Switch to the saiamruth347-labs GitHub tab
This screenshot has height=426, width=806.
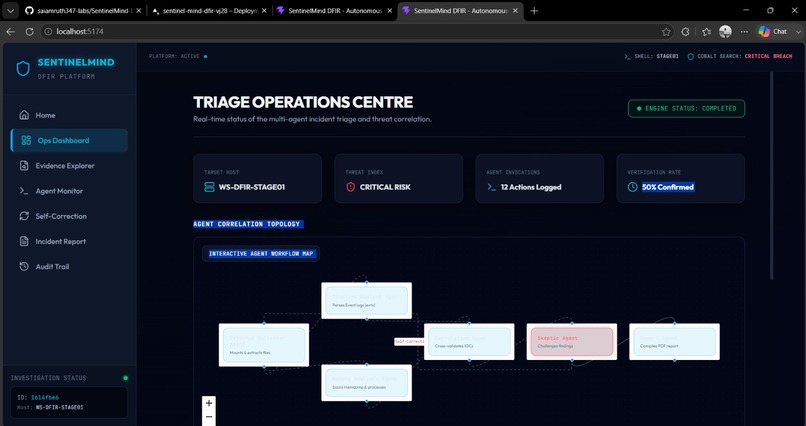coord(83,10)
